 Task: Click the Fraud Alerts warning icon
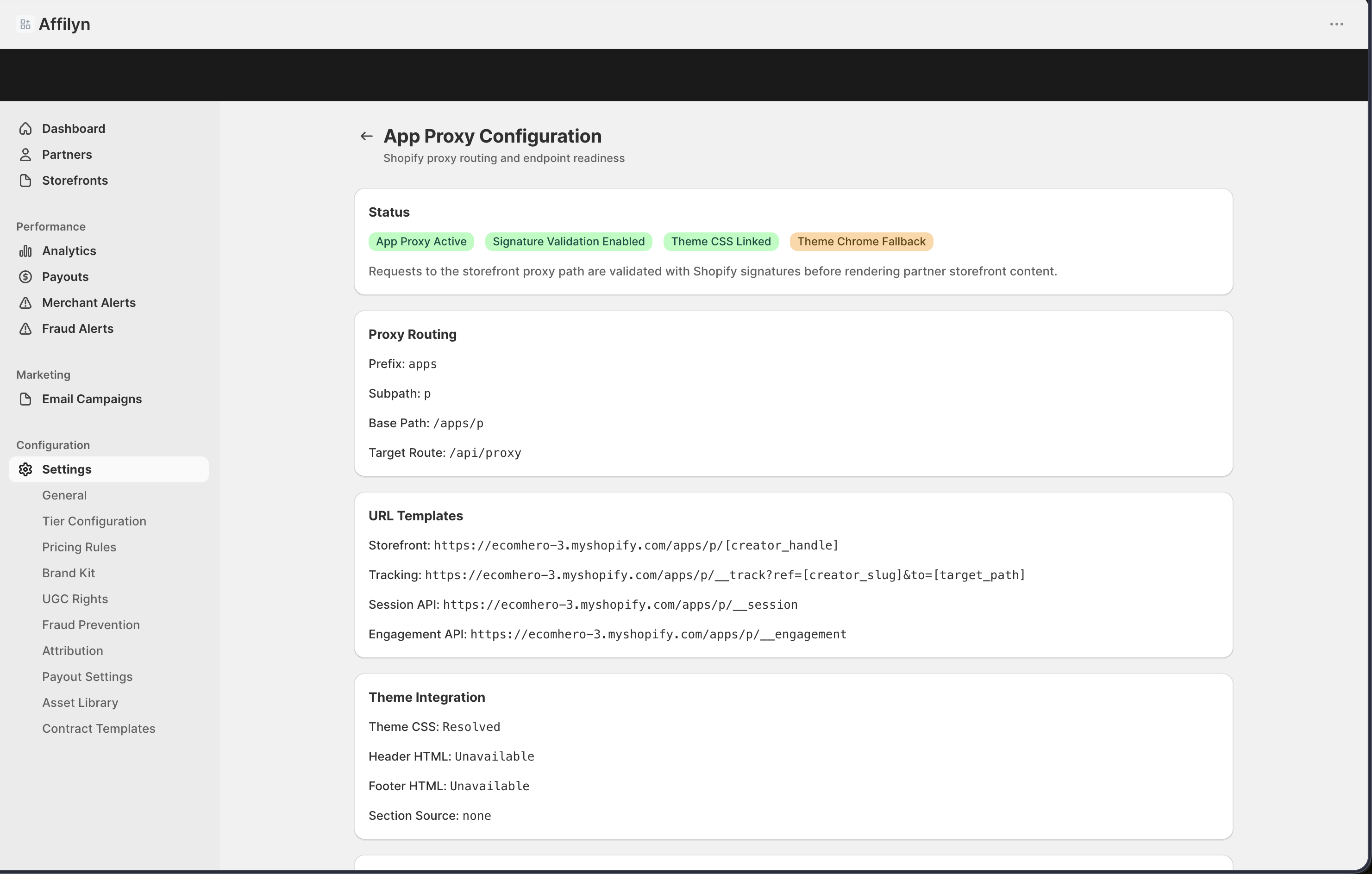tap(25, 329)
